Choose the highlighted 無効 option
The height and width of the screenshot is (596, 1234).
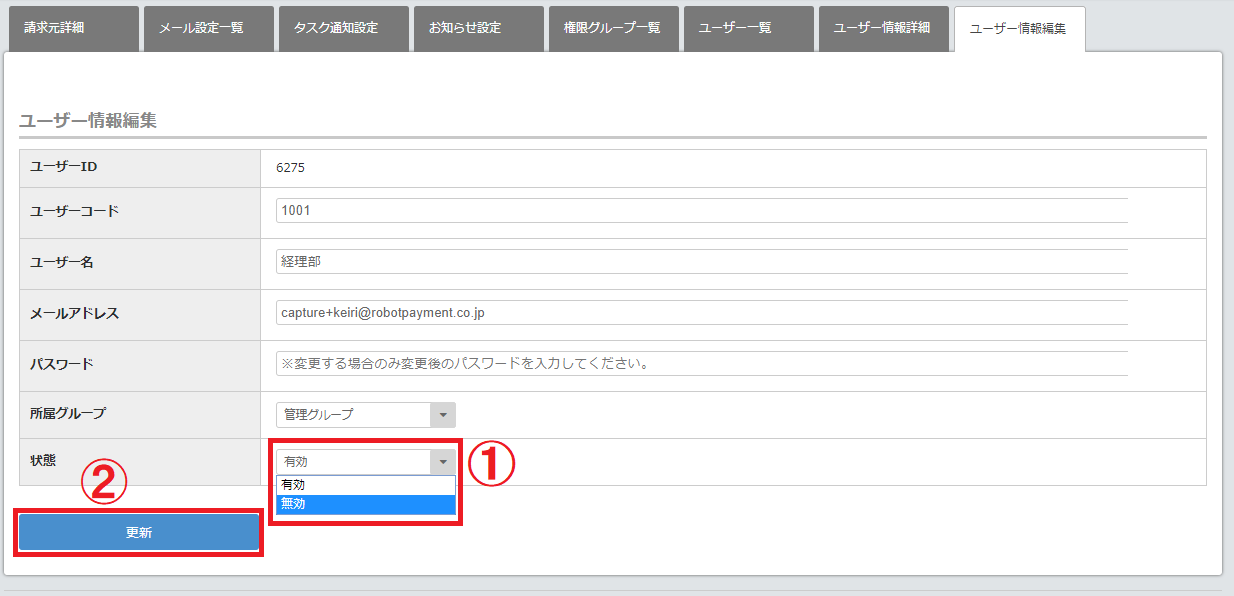click(x=365, y=504)
